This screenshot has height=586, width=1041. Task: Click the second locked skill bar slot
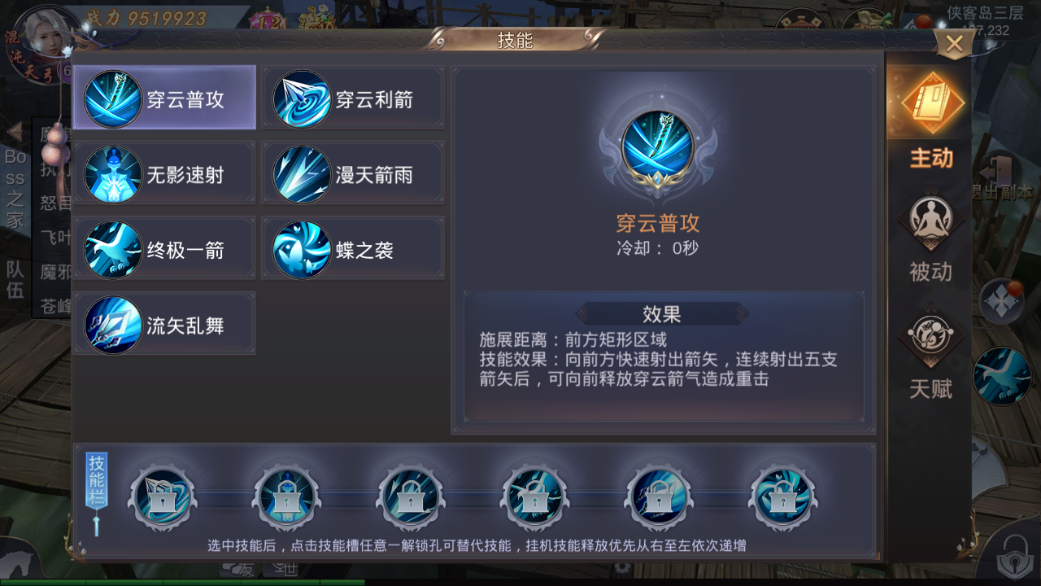point(287,496)
